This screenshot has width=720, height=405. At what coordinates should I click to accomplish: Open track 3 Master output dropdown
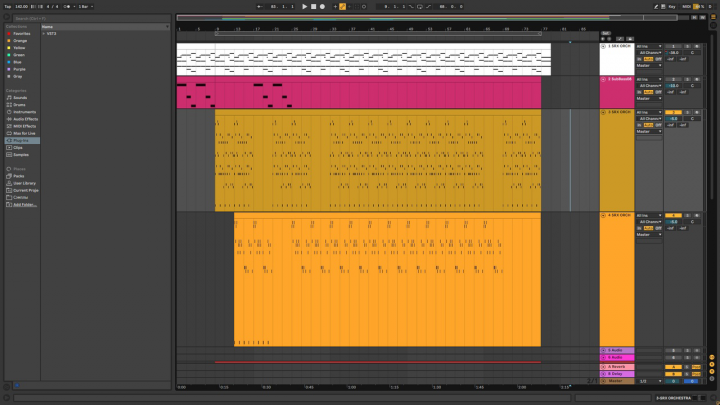(649, 132)
